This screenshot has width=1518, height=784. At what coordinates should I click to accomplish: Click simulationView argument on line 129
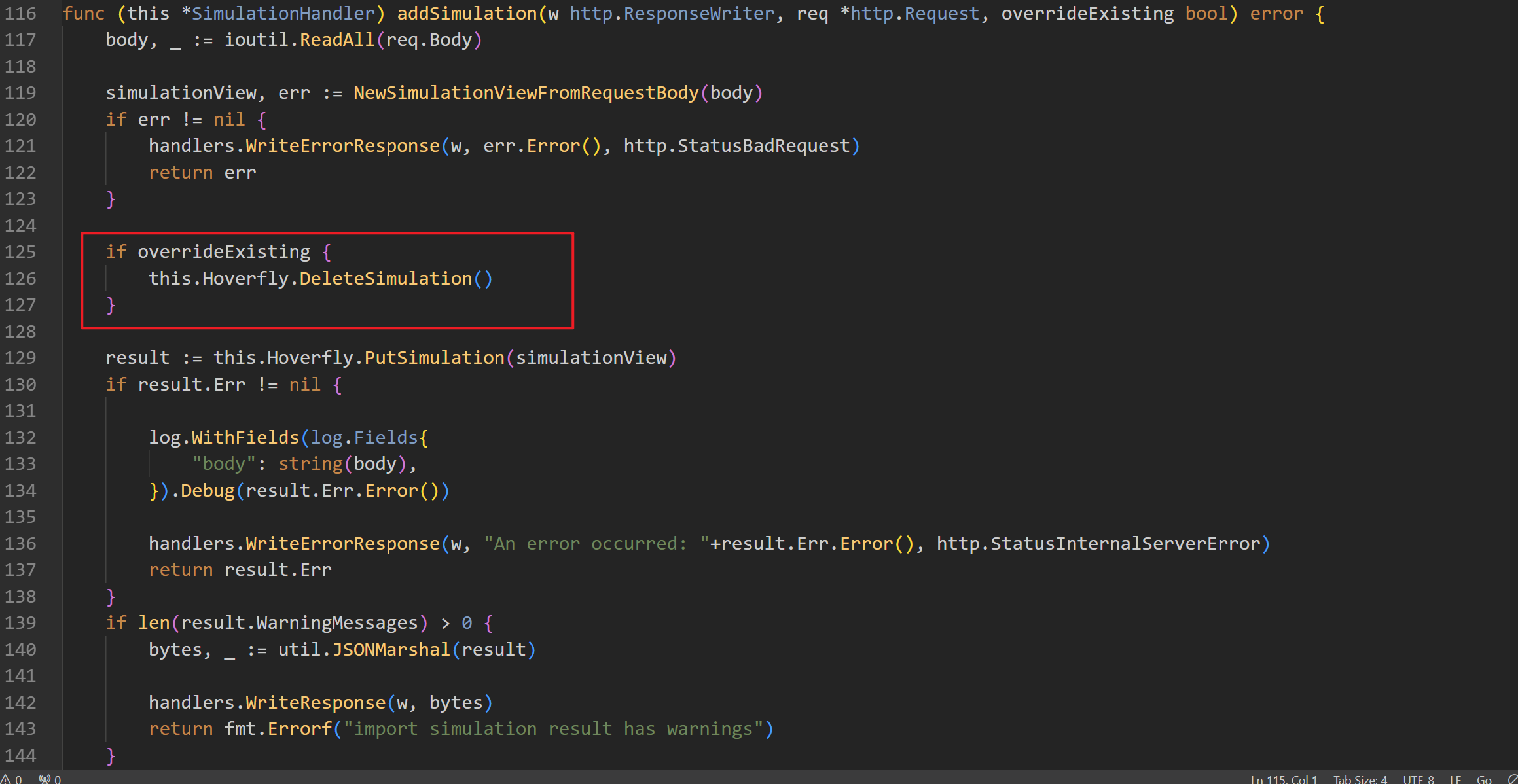(591, 358)
